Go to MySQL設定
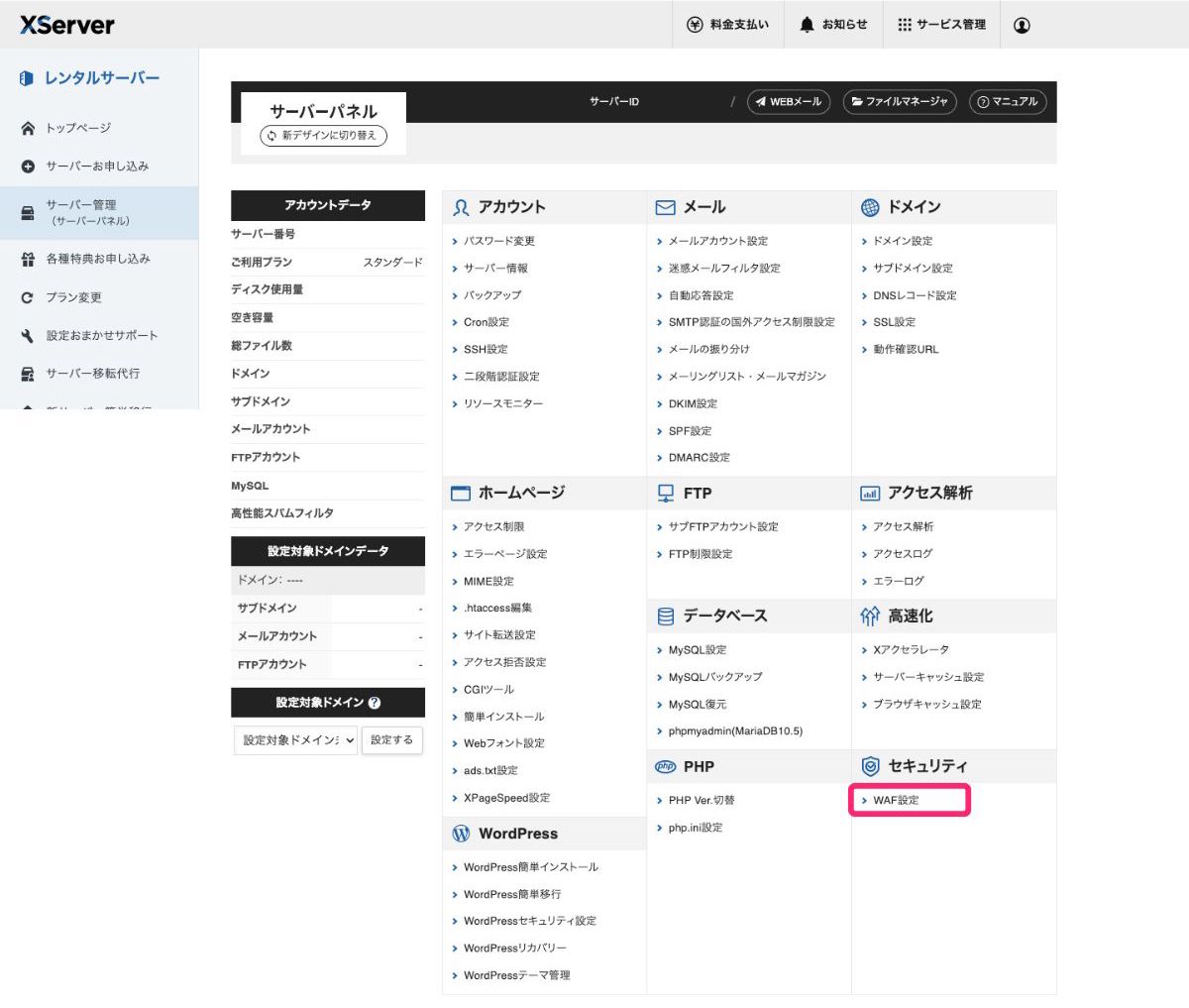This screenshot has height=1008, width=1189. click(697, 650)
